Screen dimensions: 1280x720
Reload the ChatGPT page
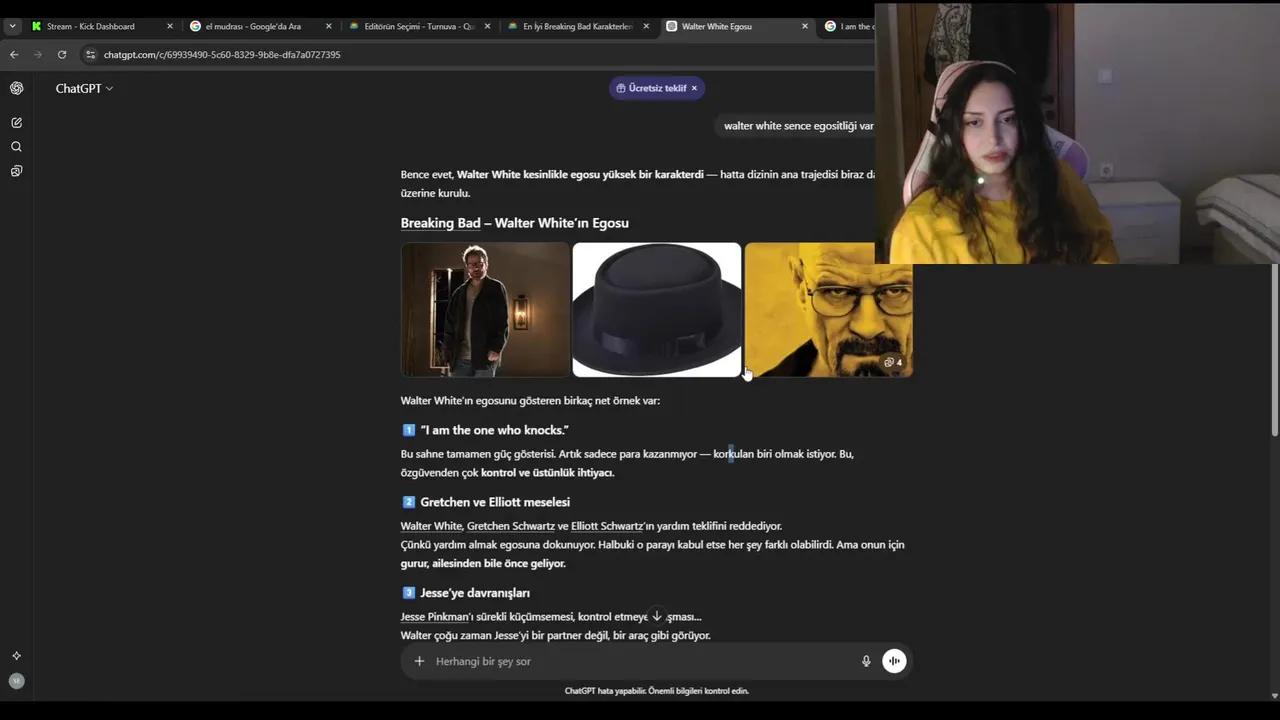coord(62,54)
